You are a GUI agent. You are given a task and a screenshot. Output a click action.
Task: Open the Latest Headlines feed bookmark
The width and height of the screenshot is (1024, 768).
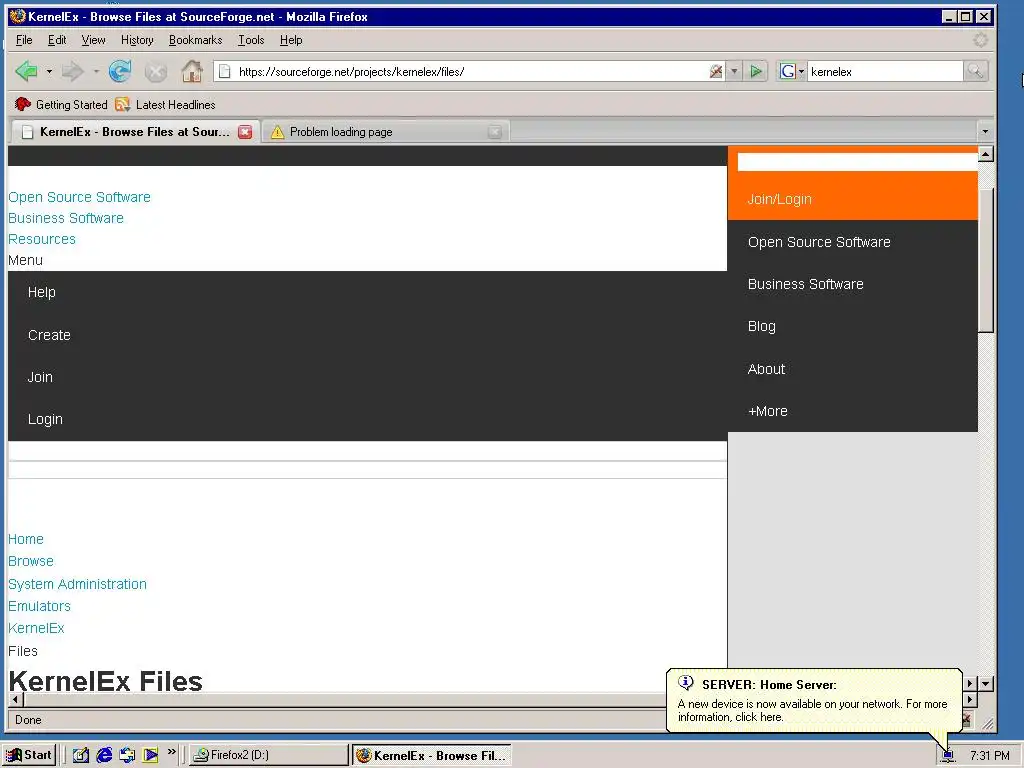165,104
